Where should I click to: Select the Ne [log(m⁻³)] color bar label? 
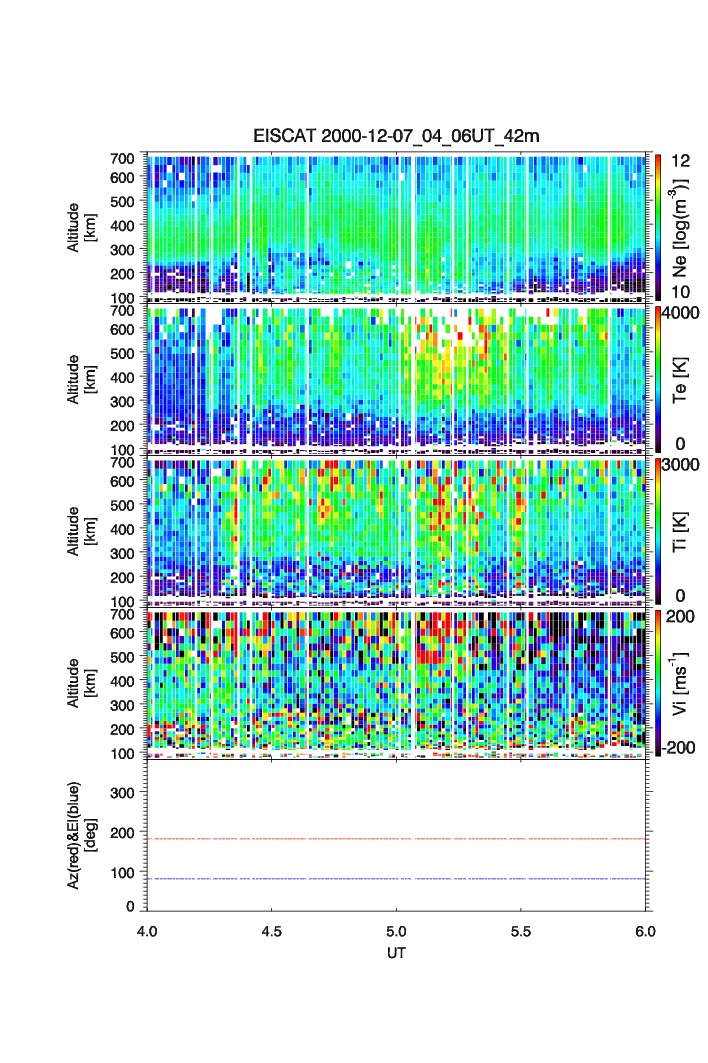tap(681, 227)
